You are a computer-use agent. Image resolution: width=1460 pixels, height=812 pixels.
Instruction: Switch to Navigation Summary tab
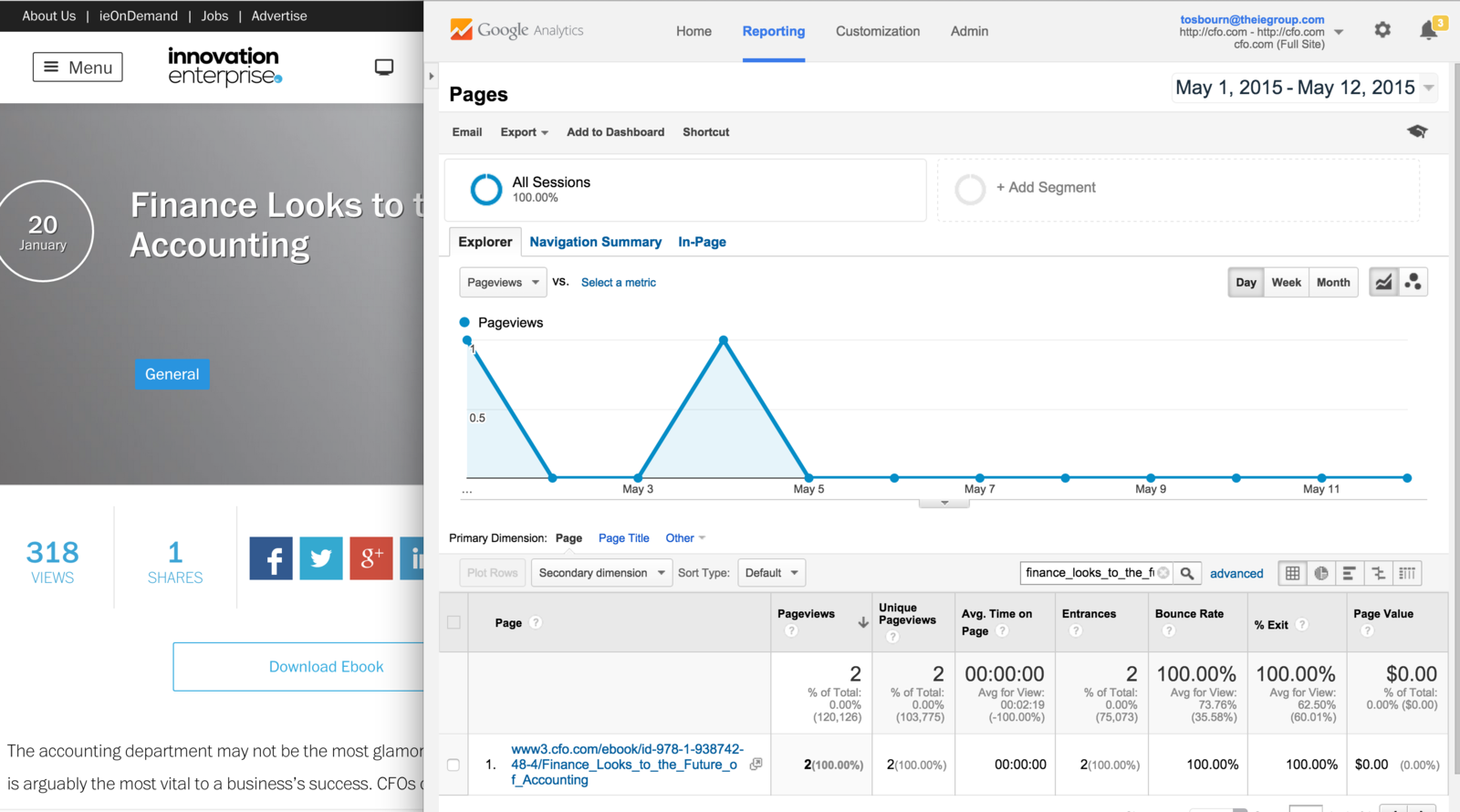pyautogui.click(x=596, y=242)
